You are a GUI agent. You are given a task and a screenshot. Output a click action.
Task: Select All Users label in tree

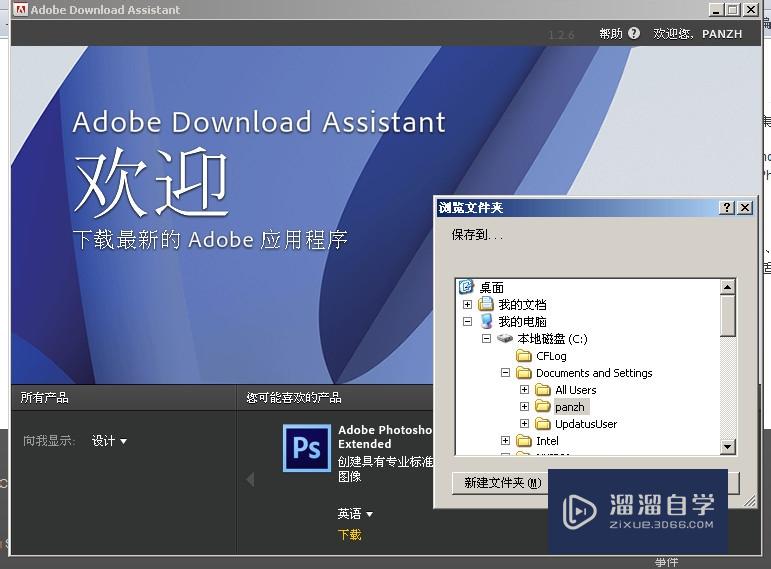(x=575, y=390)
